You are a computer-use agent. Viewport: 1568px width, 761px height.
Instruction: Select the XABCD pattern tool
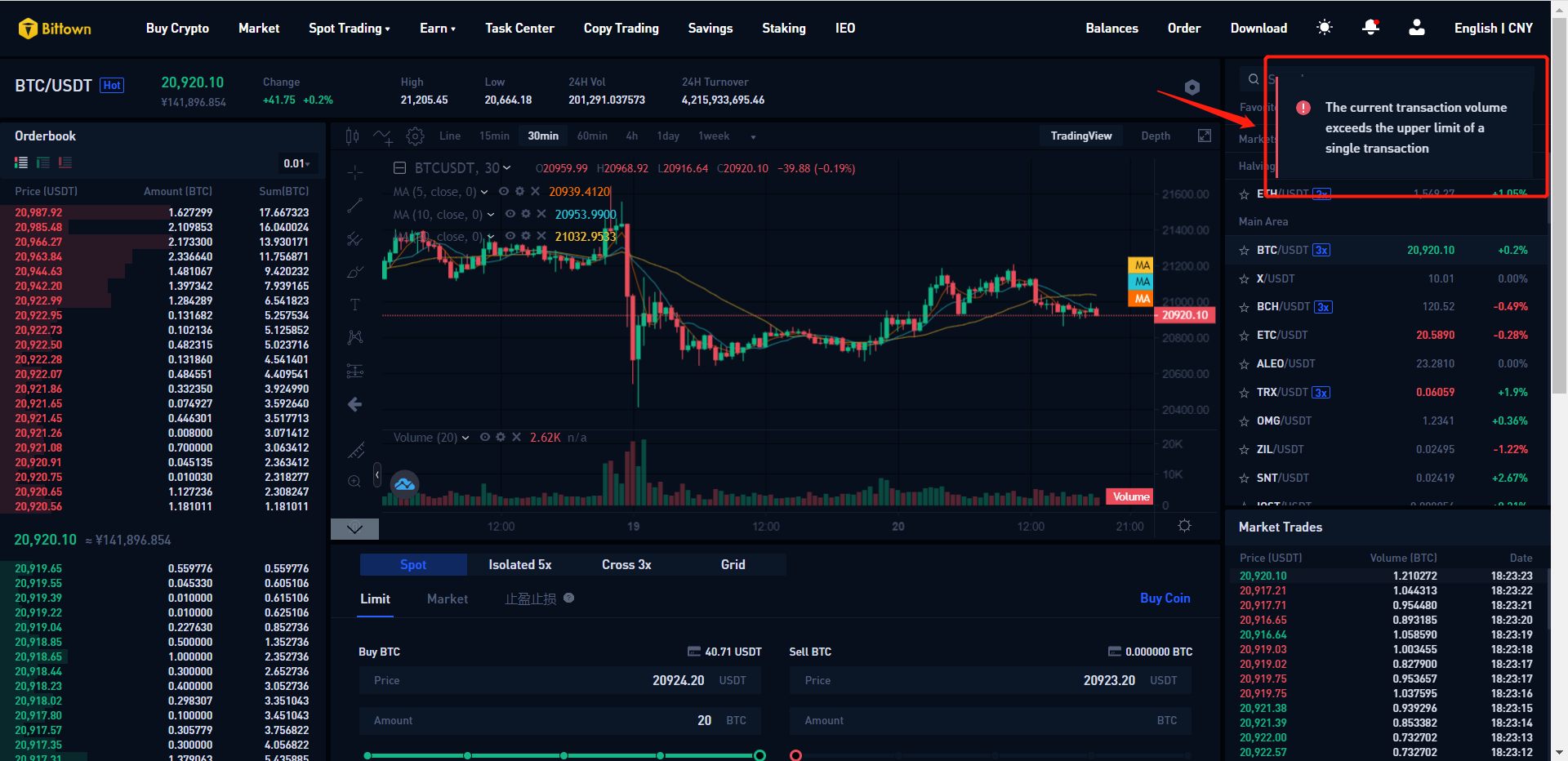click(354, 337)
